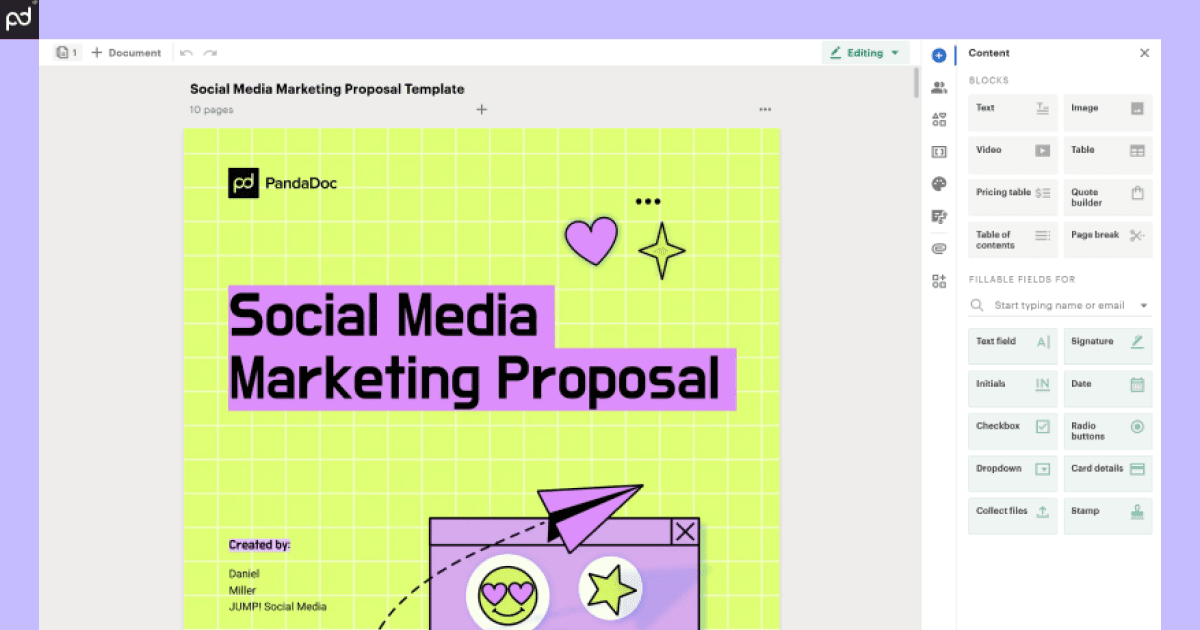Open the three-dot document options menu
The height and width of the screenshot is (630, 1200).
[x=765, y=110]
